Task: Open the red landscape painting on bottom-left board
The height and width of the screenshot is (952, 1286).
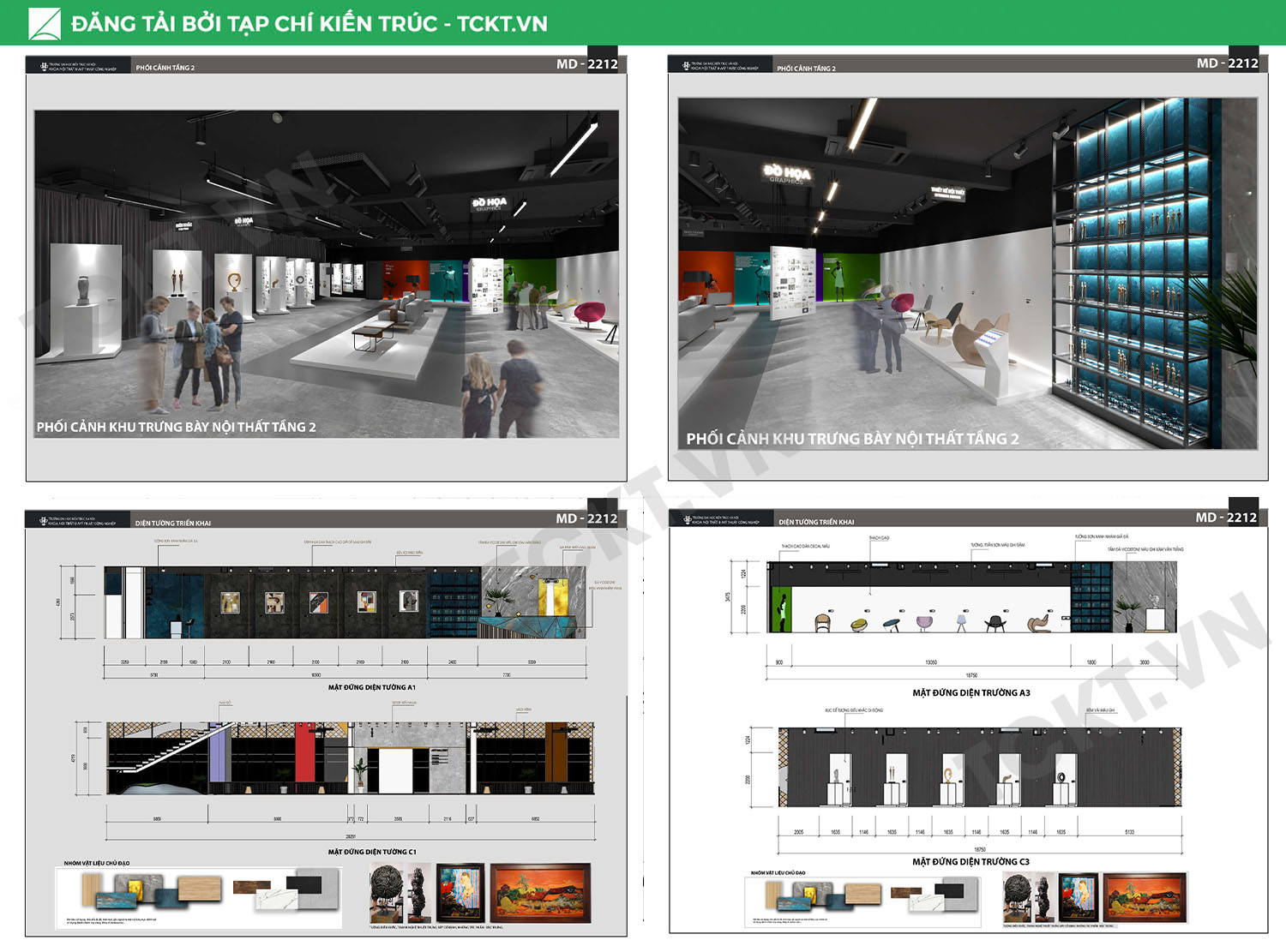Action: click(x=540, y=893)
